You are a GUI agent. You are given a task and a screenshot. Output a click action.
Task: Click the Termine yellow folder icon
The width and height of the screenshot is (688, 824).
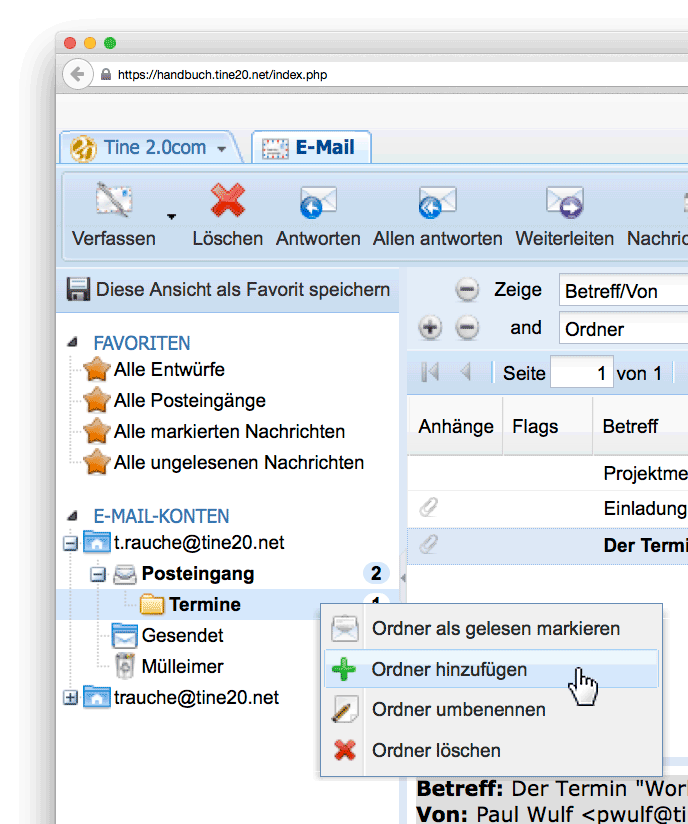(x=152, y=605)
